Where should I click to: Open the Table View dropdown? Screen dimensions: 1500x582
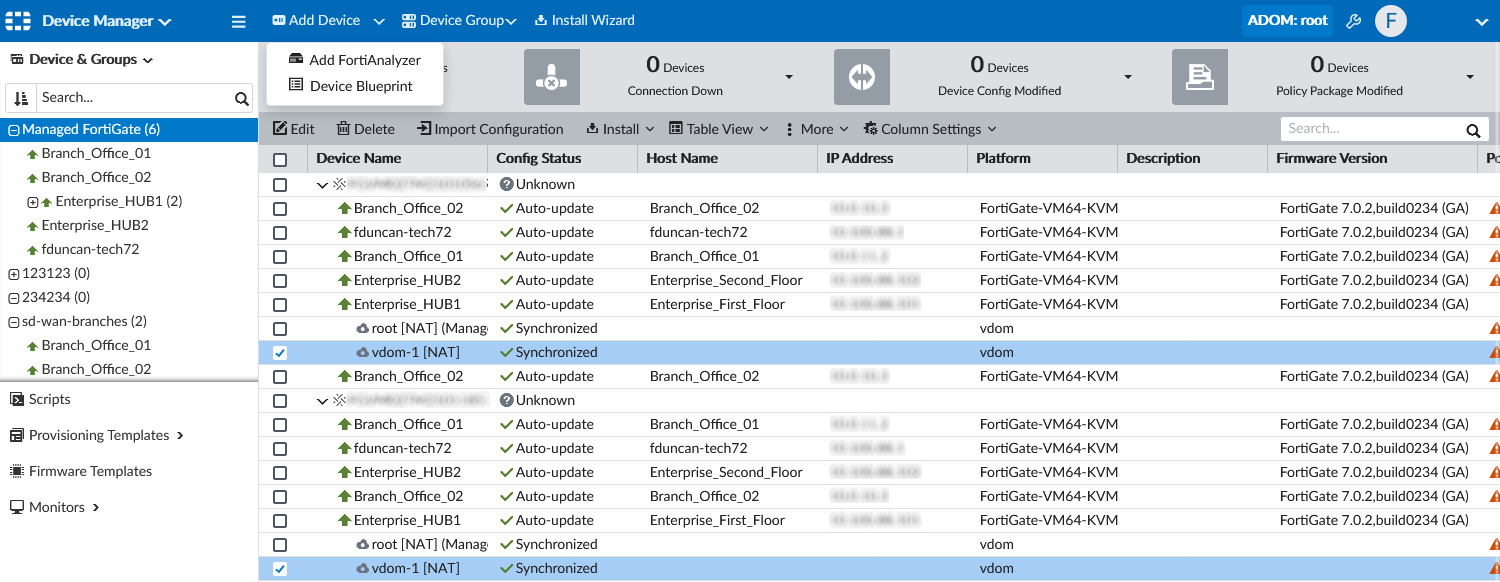(718, 129)
